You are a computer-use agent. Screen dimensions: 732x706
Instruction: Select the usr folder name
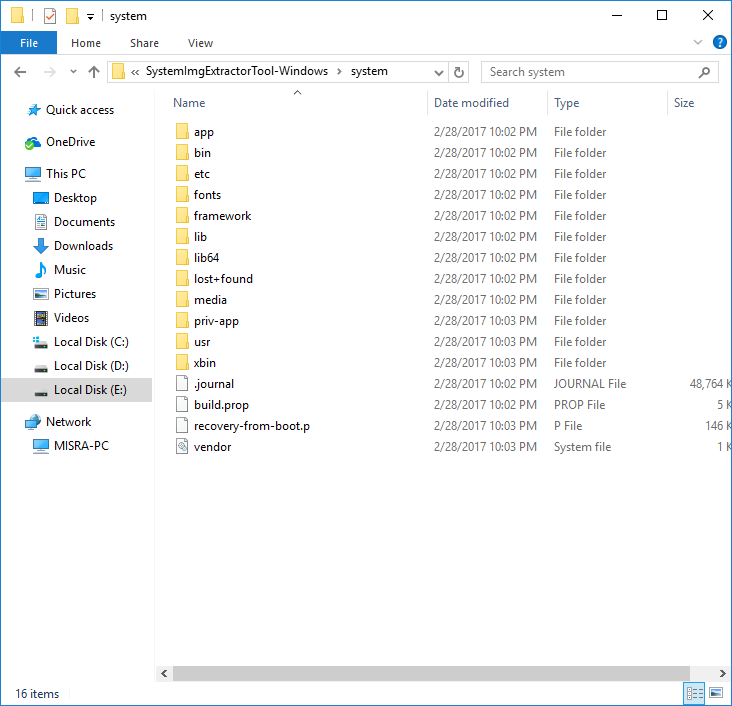[x=202, y=342]
